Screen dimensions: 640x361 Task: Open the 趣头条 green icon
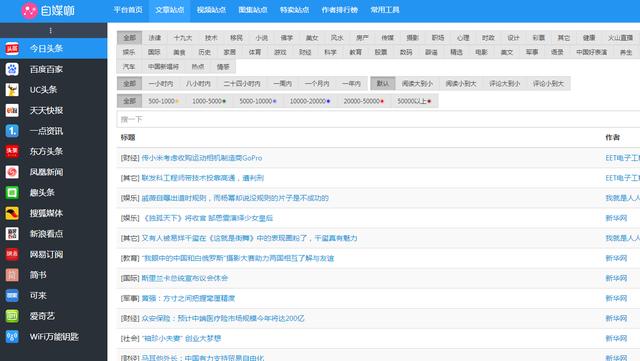(x=12, y=192)
